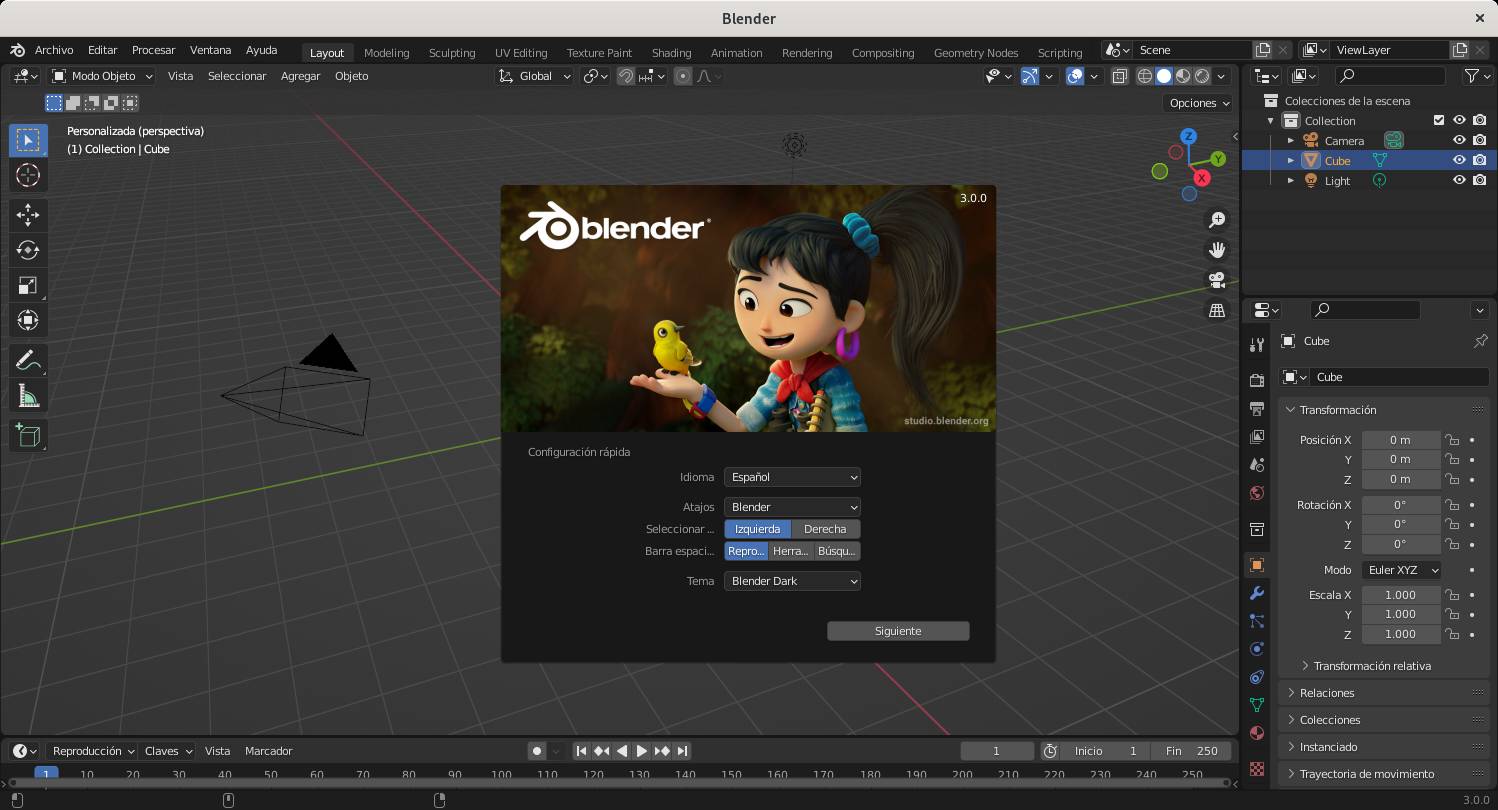Open the Archivo menu

coord(54,50)
